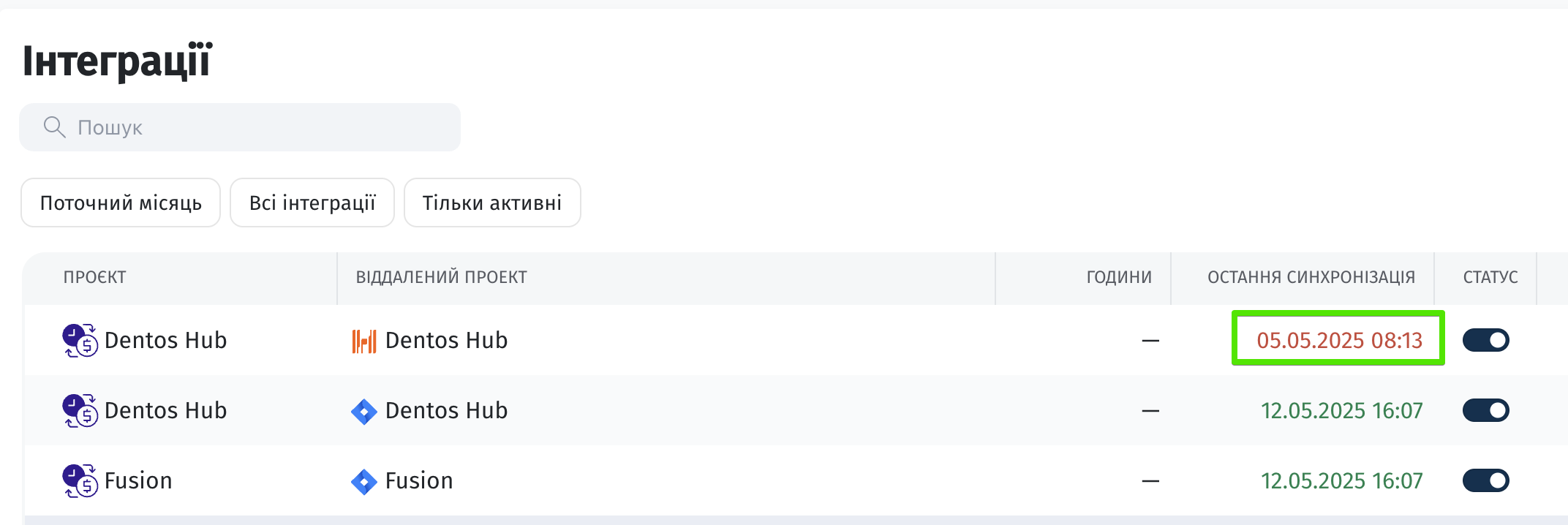Open the Fusion remote project name
1568x525 pixels.
[419, 480]
